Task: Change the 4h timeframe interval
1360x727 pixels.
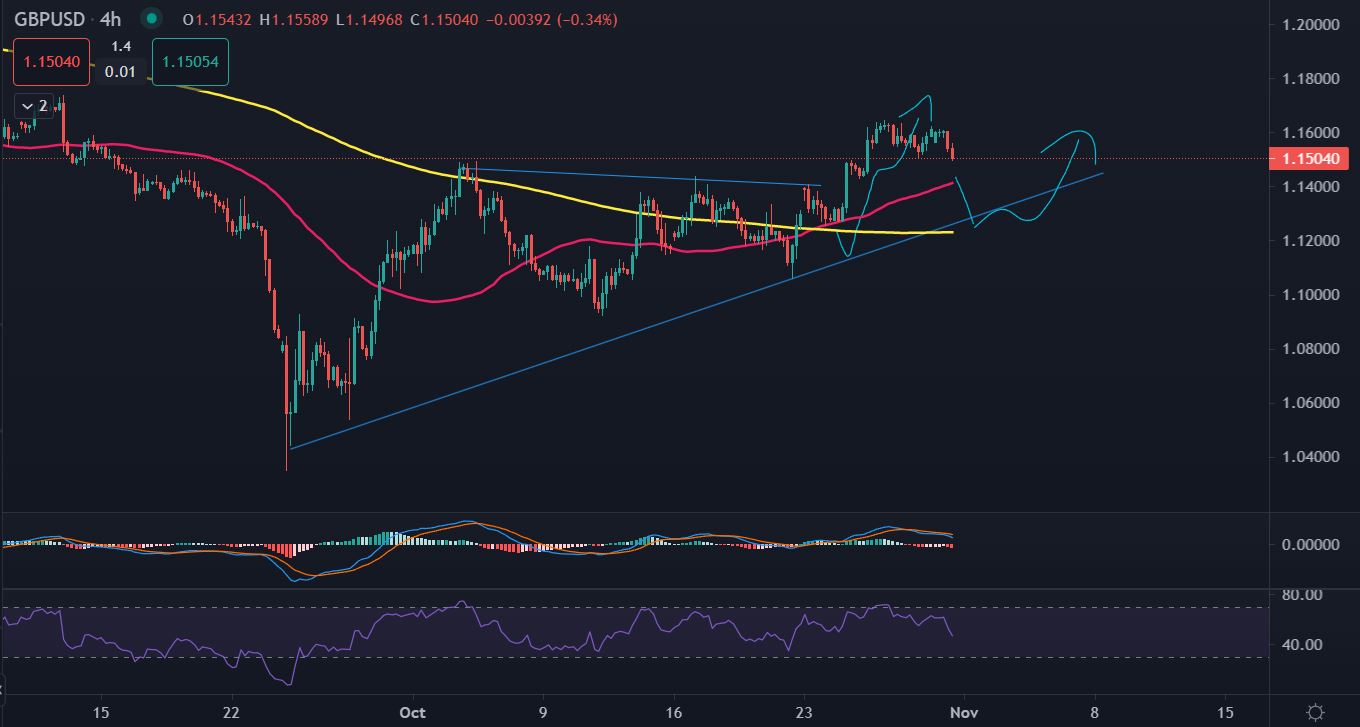Action: coord(110,19)
